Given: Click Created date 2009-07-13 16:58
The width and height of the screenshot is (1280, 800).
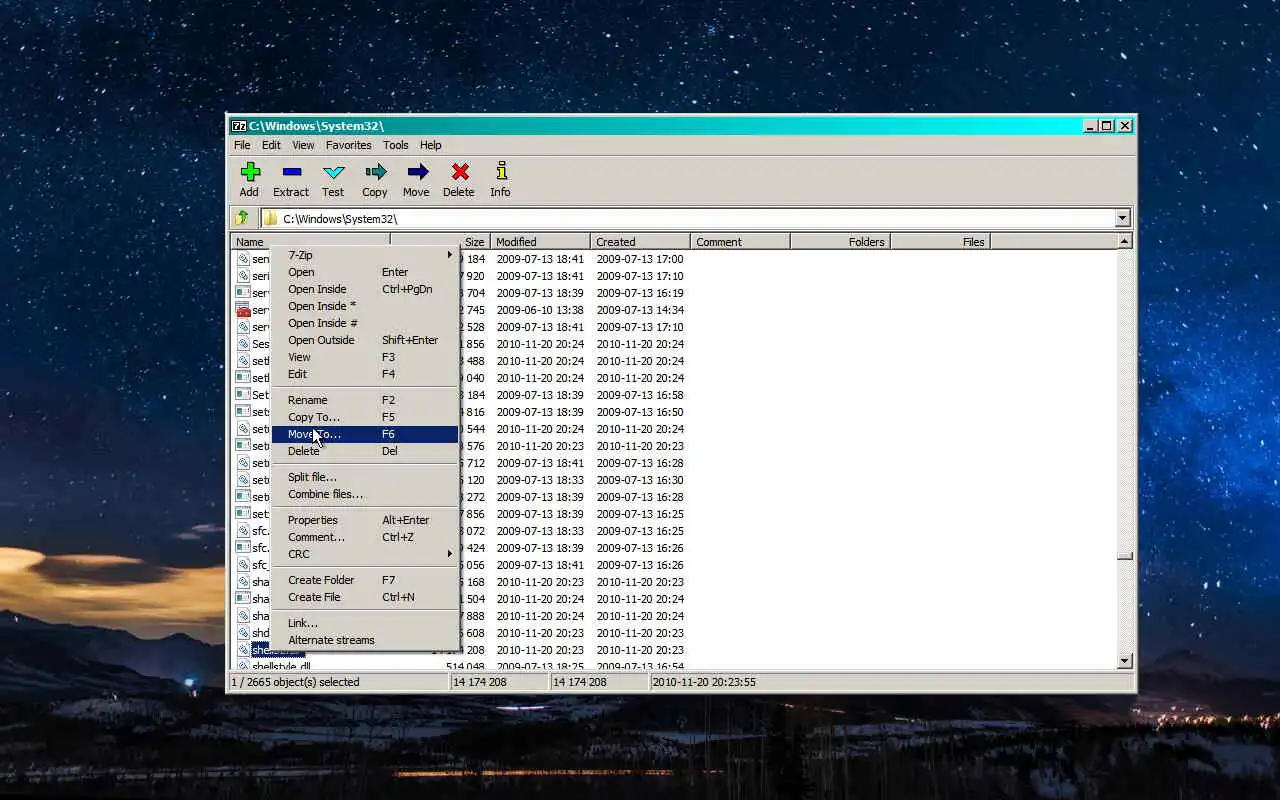Looking at the screenshot, I should (x=640, y=395).
